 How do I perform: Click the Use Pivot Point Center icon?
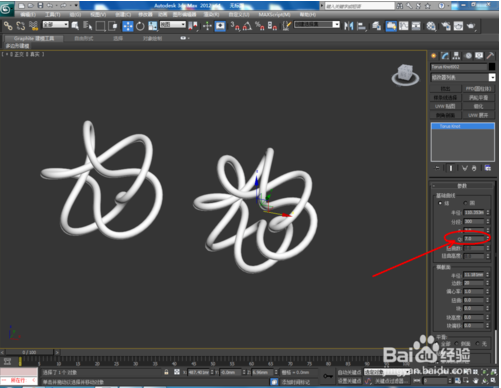(x=193, y=26)
